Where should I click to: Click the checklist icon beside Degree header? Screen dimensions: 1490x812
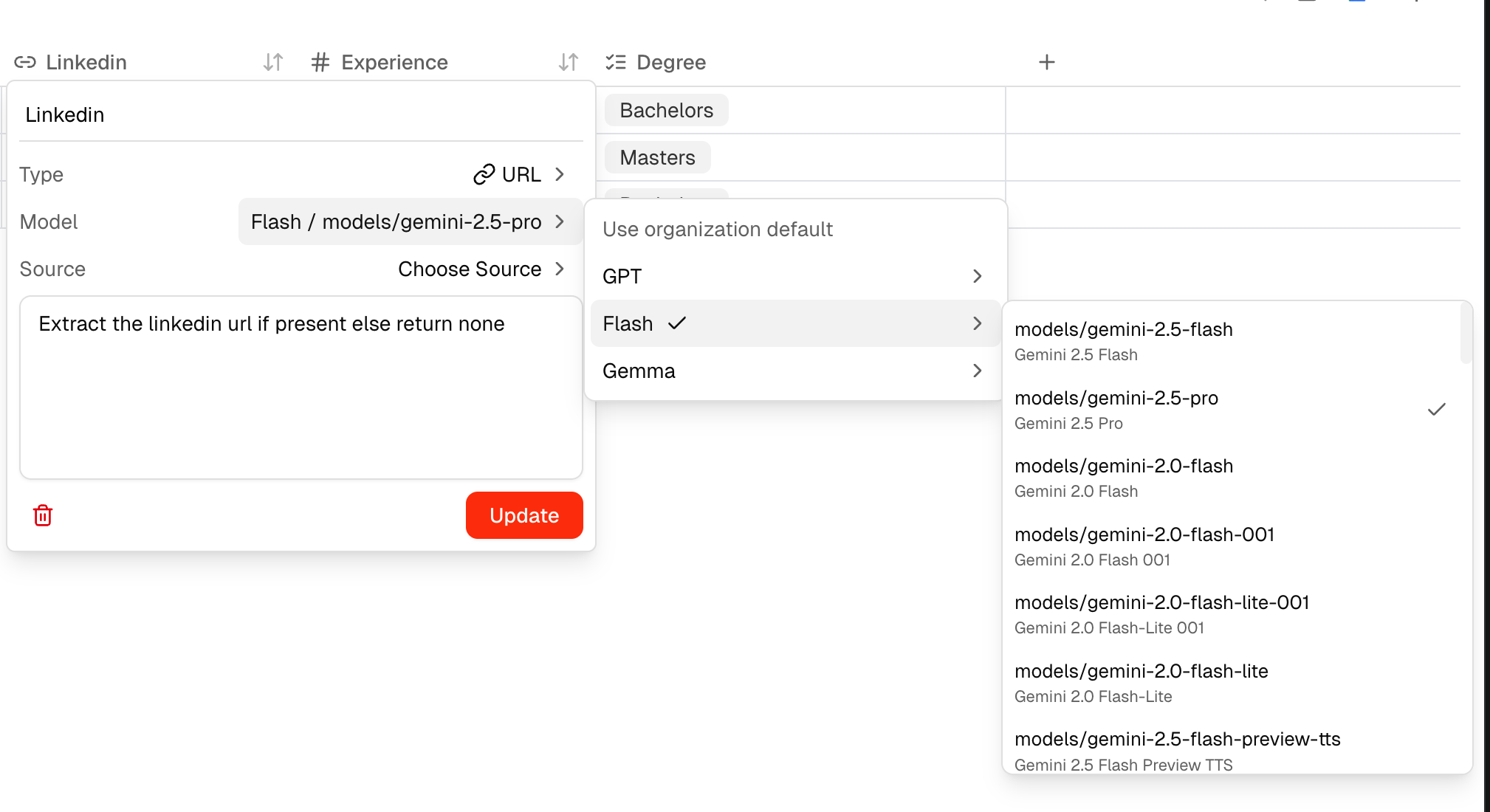coord(616,62)
